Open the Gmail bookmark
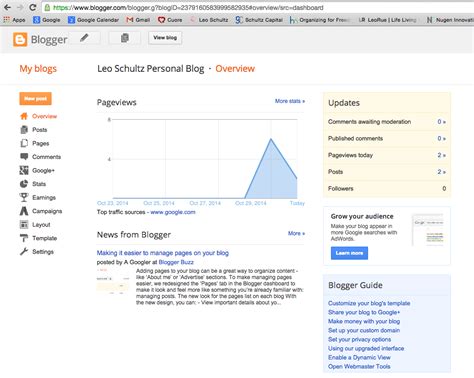The width and height of the screenshot is (474, 378). (138, 20)
